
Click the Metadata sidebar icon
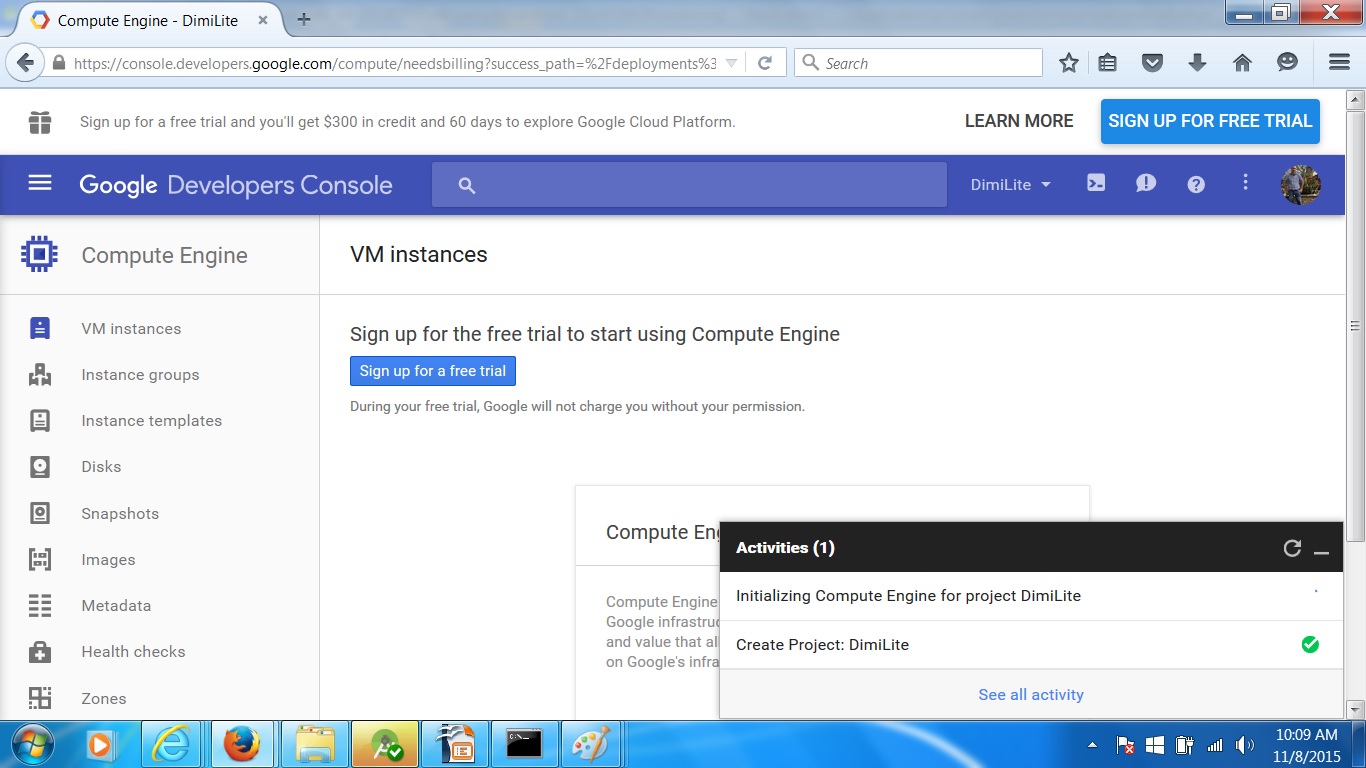coord(40,605)
